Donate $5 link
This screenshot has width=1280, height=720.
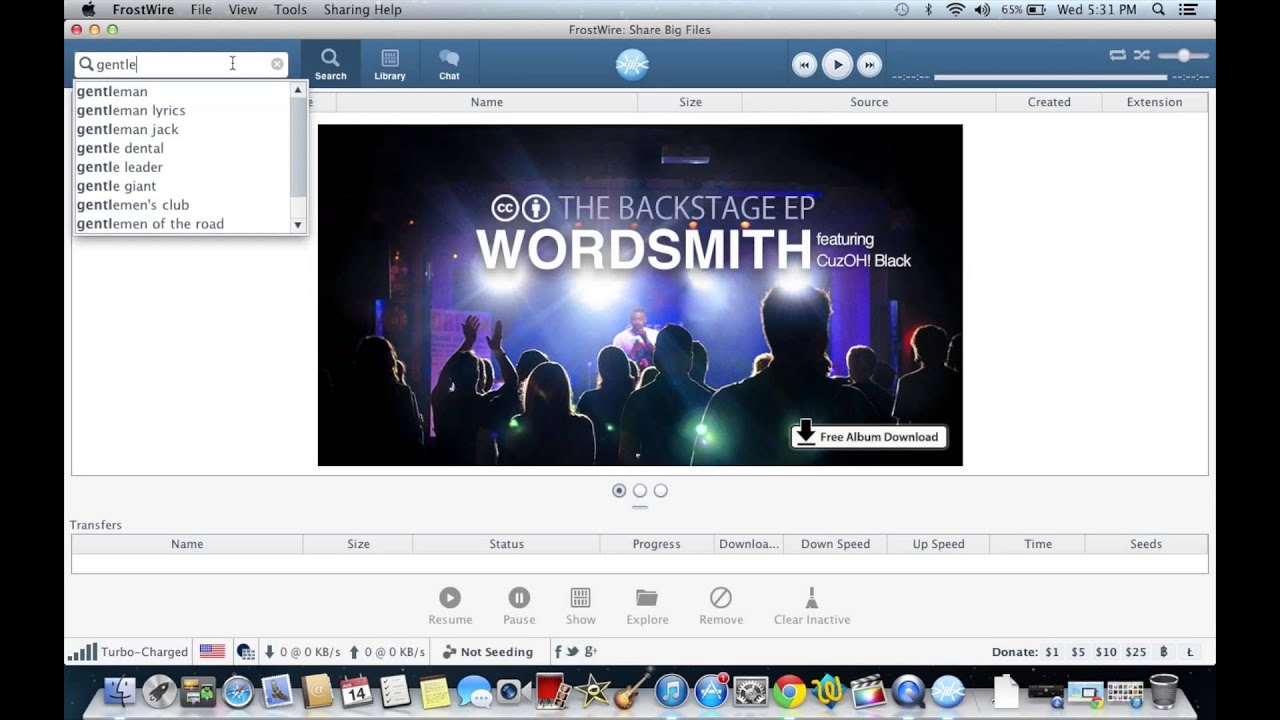click(x=1078, y=652)
